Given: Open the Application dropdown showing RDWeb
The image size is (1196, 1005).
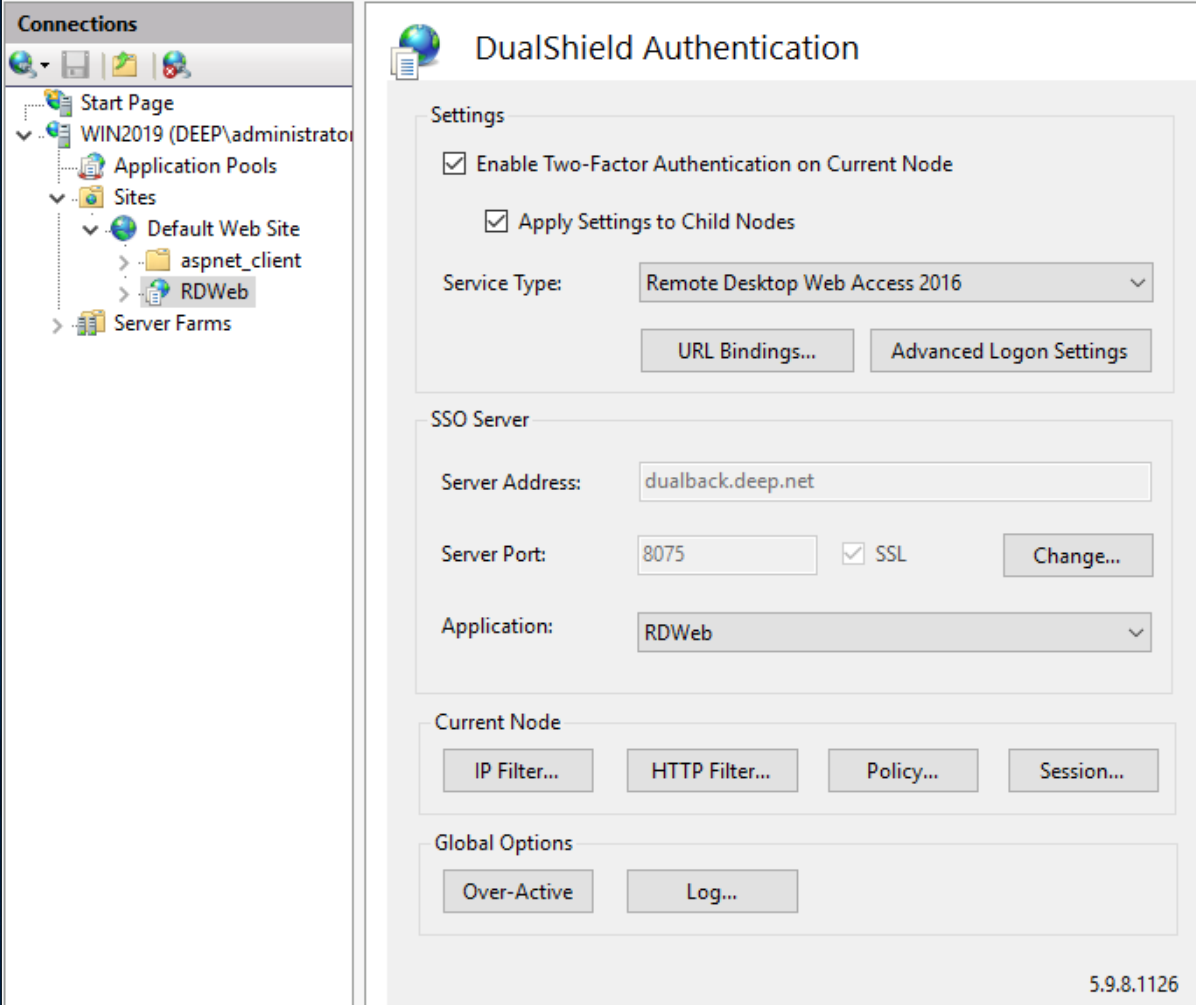Looking at the screenshot, I should [x=894, y=633].
